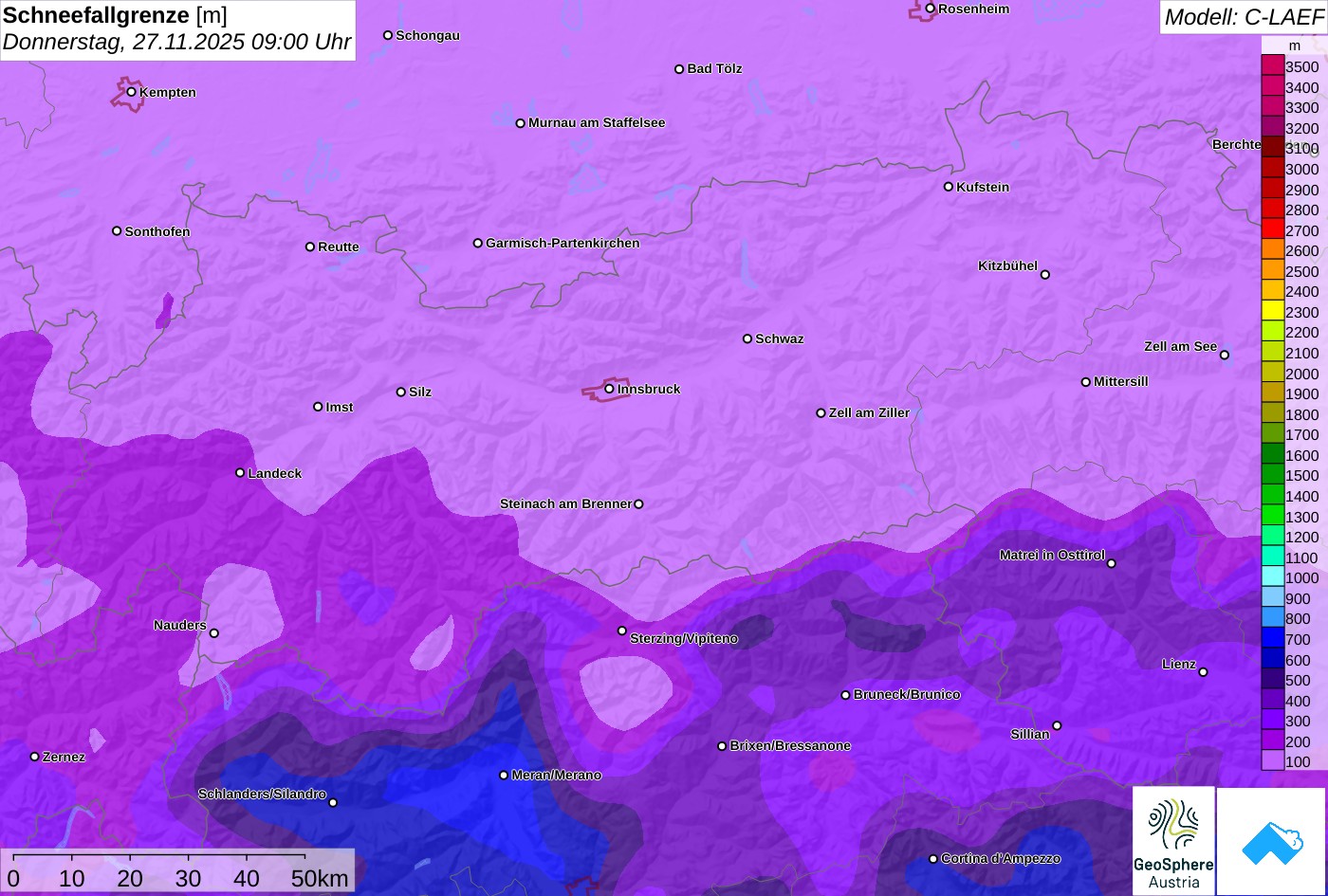Click the 2300 m yellow legend swatch

point(1272,310)
